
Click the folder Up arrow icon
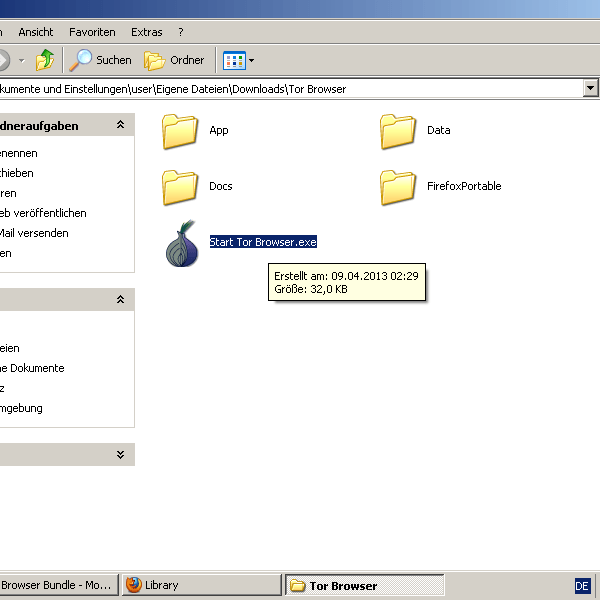pos(45,60)
